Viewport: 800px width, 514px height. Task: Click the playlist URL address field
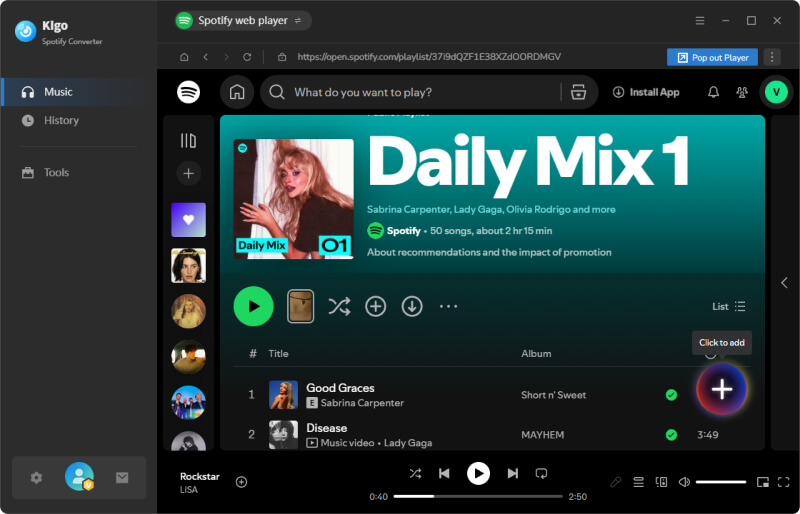pyautogui.click(x=429, y=57)
